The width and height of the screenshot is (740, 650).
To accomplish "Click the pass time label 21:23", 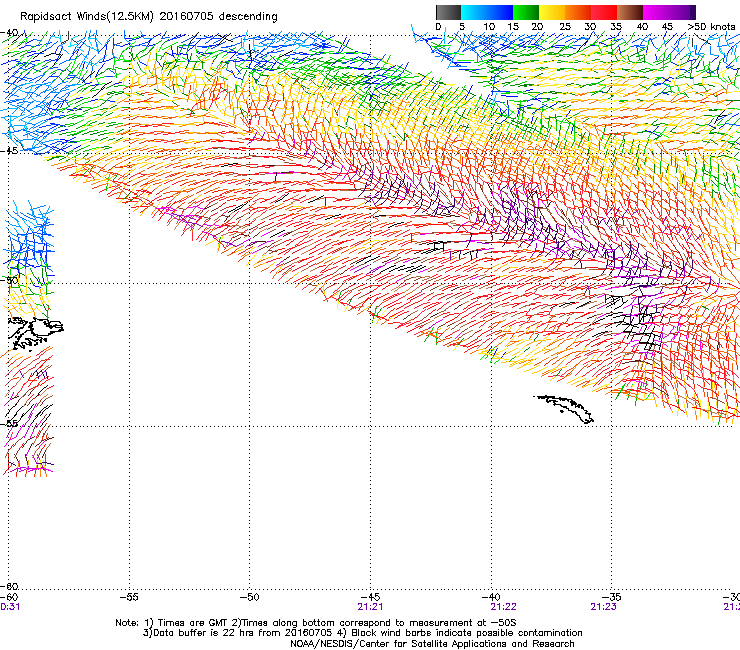I will click(603, 607).
